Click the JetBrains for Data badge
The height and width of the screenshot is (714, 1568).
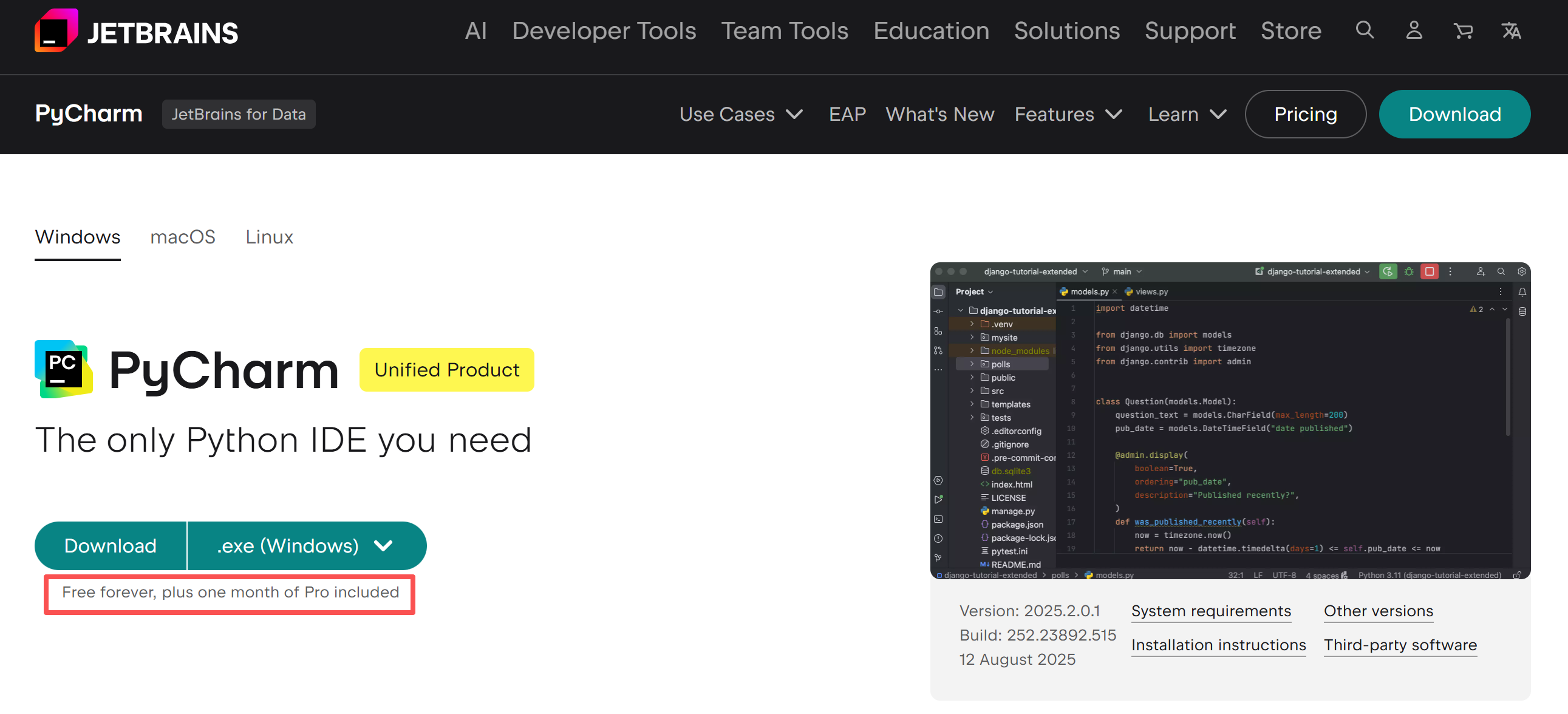239,114
